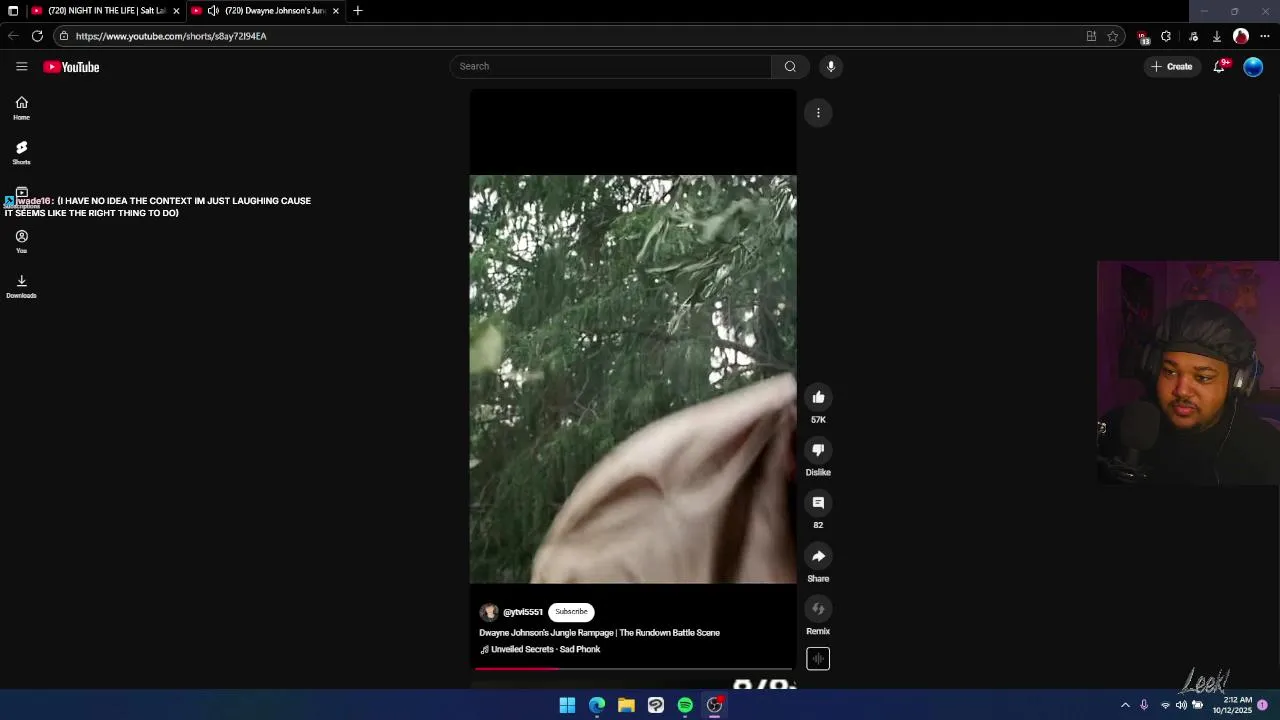Go to the YouTube logo homepage
The width and height of the screenshot is (1280, 720).
pos(71,67)
